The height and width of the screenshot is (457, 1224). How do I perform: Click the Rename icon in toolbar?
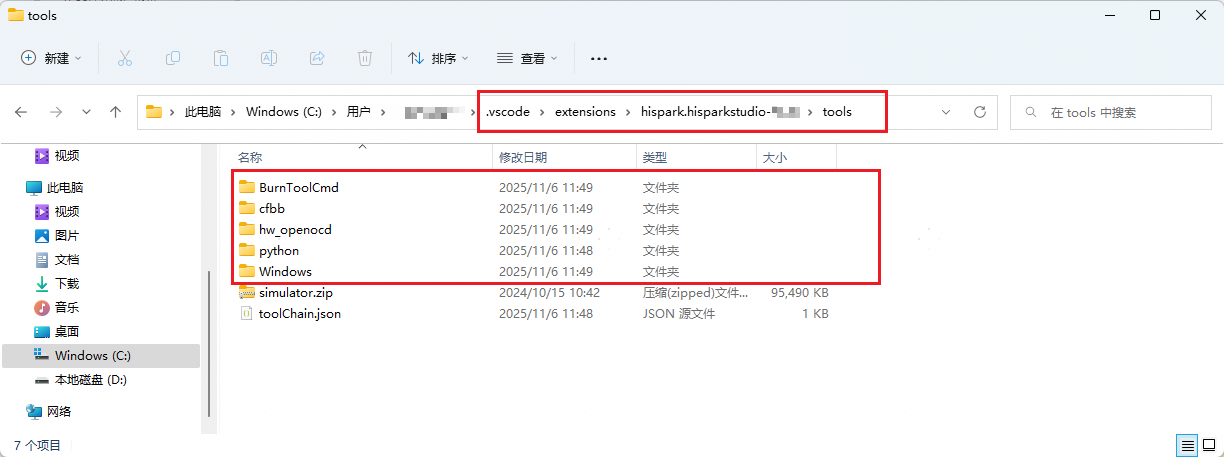[x=269, y=58]
